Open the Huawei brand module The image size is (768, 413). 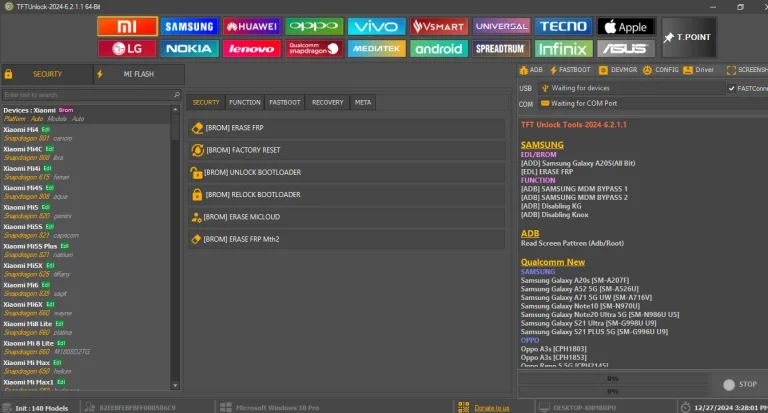251,26
